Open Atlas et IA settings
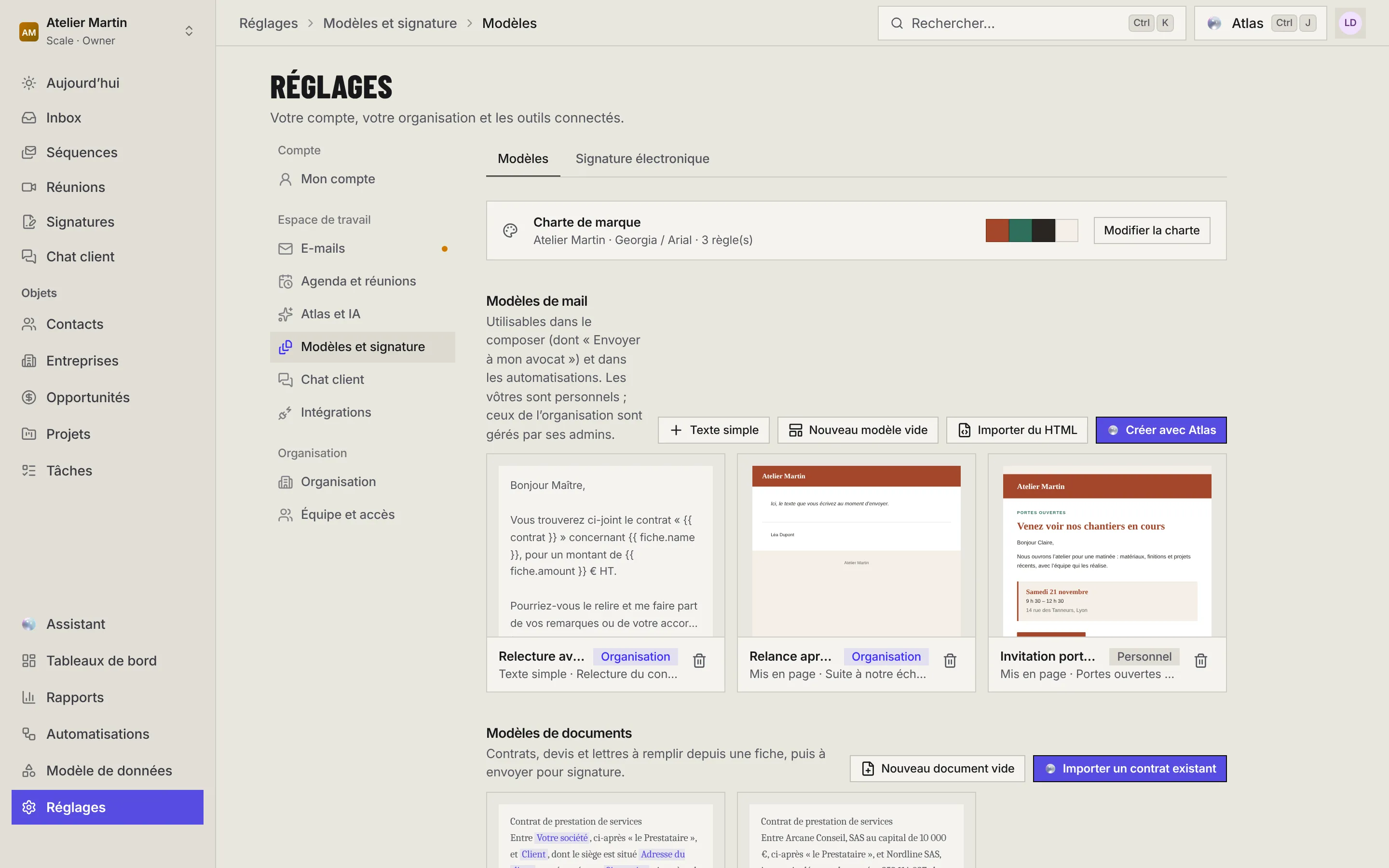This screenshot has width=1389, height=868. (363, 314)
